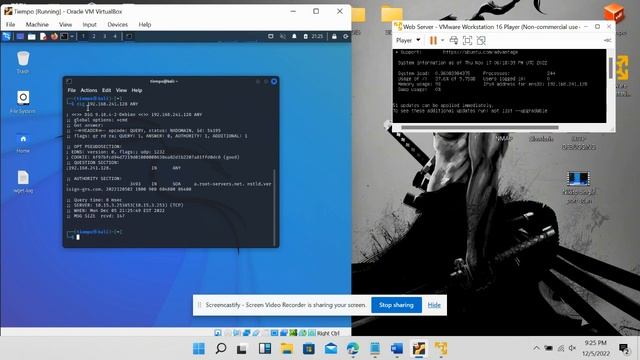The width and height of the screenshot is (640, 360).
Task: Open Word from the taskbar
Action: [397, 349]
